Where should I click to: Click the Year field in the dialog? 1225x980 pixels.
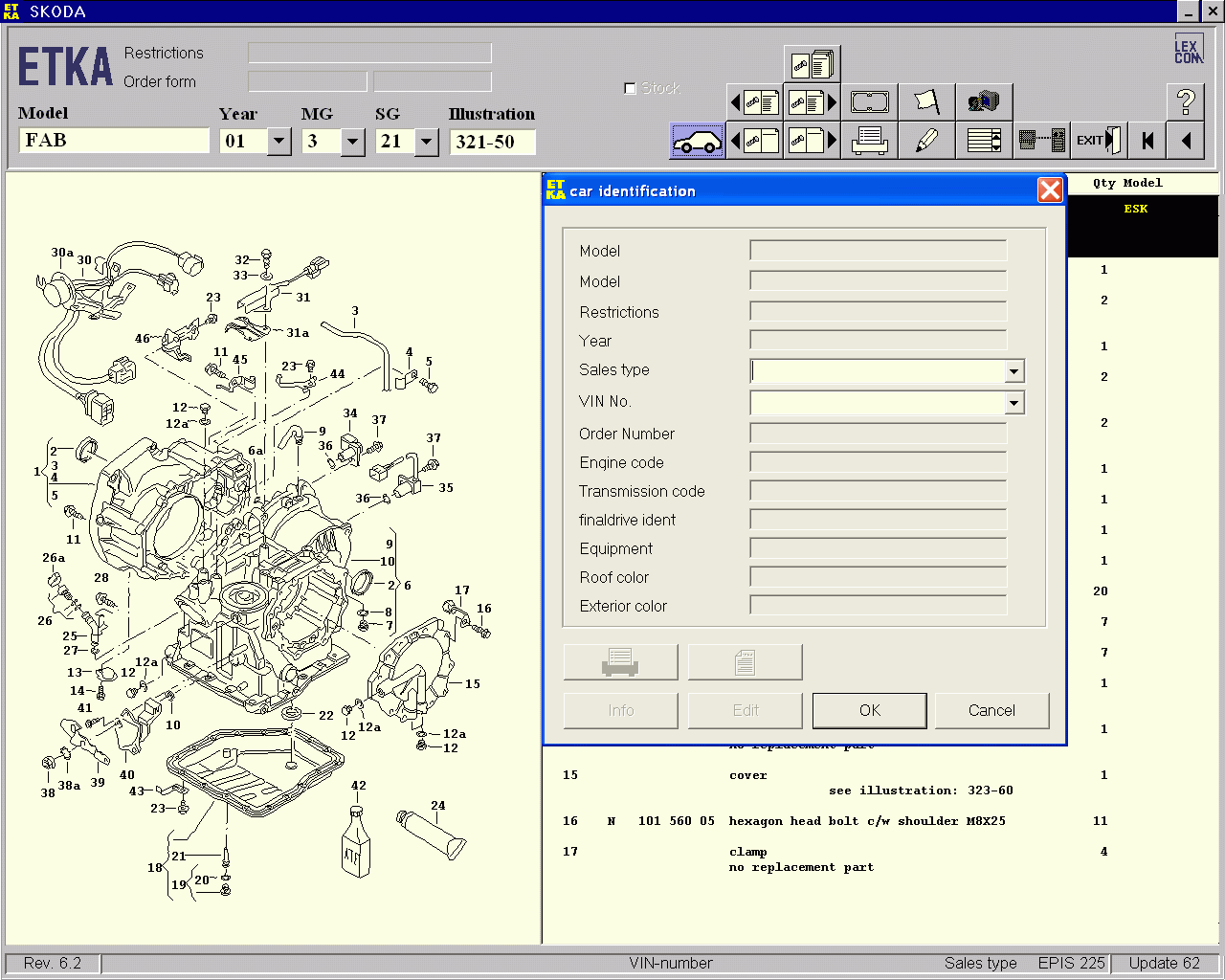(x=879, y=340)
